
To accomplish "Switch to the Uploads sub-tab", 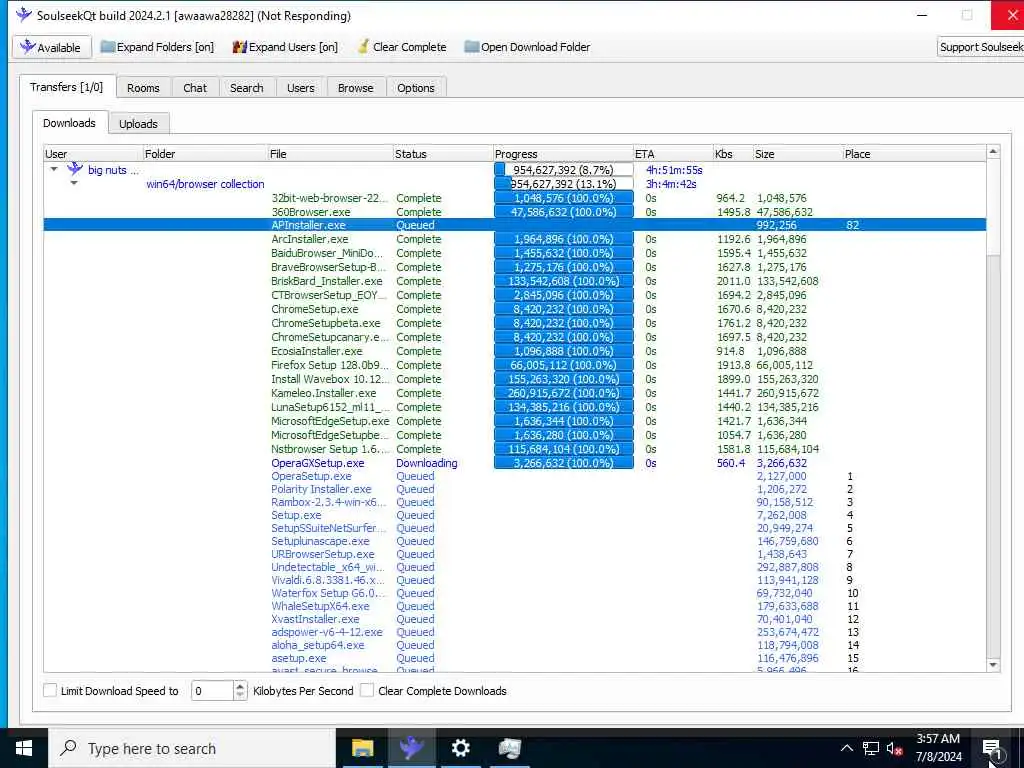I will pyautogui.click(x=138, y=123).
